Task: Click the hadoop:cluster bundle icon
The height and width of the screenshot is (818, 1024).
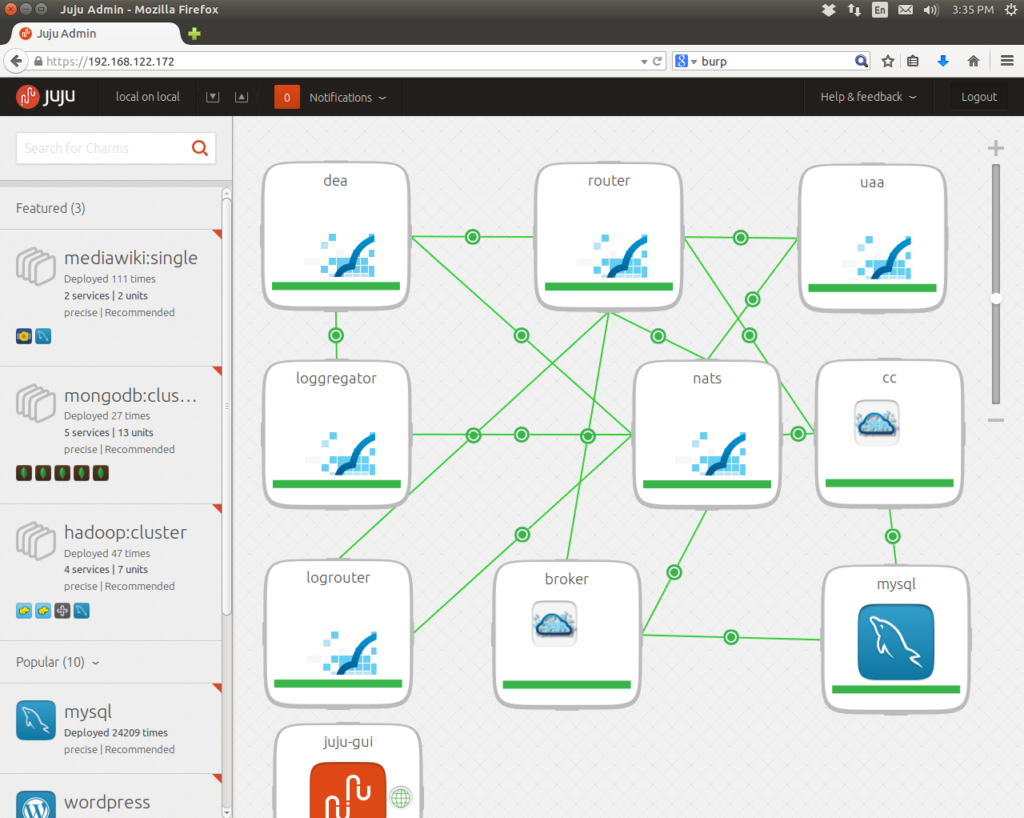Action: click(35, 540)
